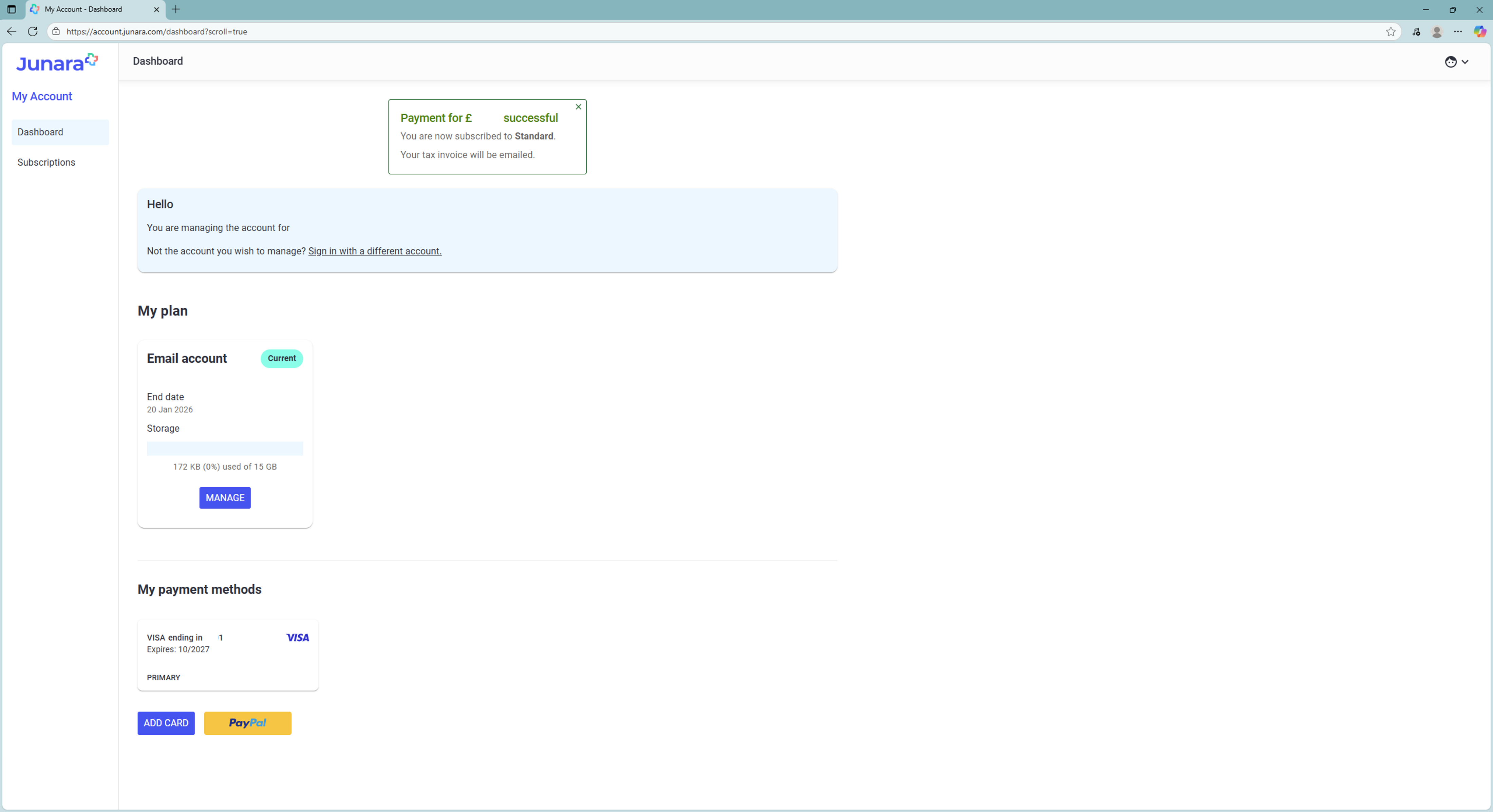Open a new browser tab

coord(176,9)
